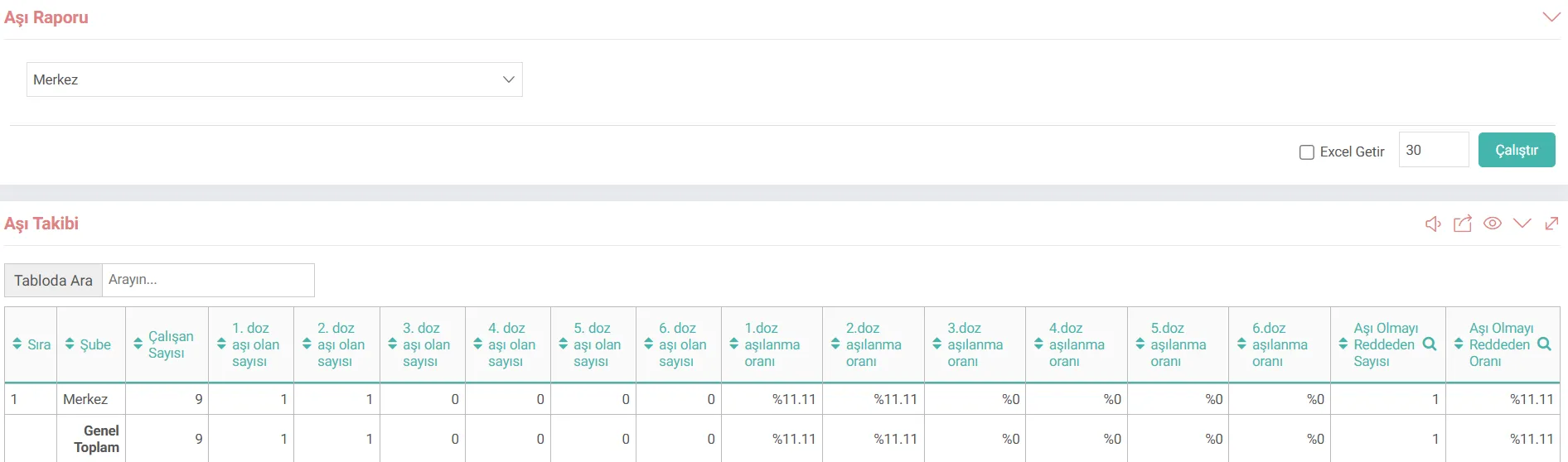Viewport: 1568px width, 462px height.
Task: Focus the Arayın table search field
Action: click(208, 280)
